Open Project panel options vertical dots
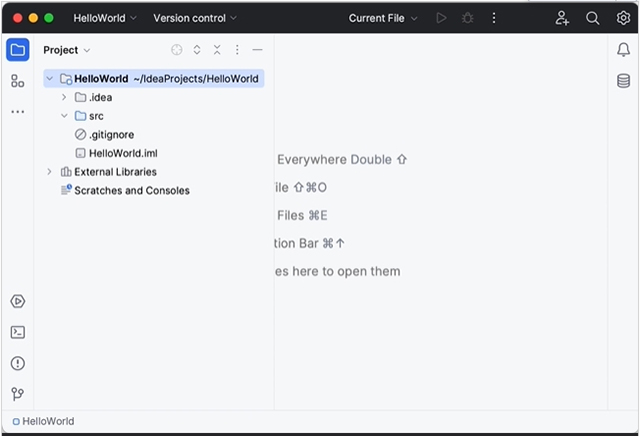The height and width of the screenshot is (436, 640). click(237, 50)
